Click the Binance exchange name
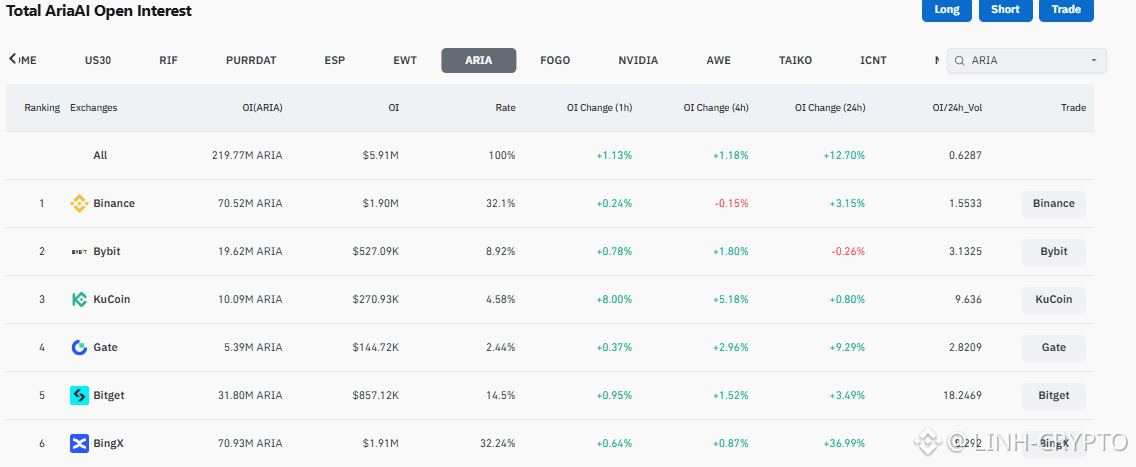 click(x=114, y=203)
